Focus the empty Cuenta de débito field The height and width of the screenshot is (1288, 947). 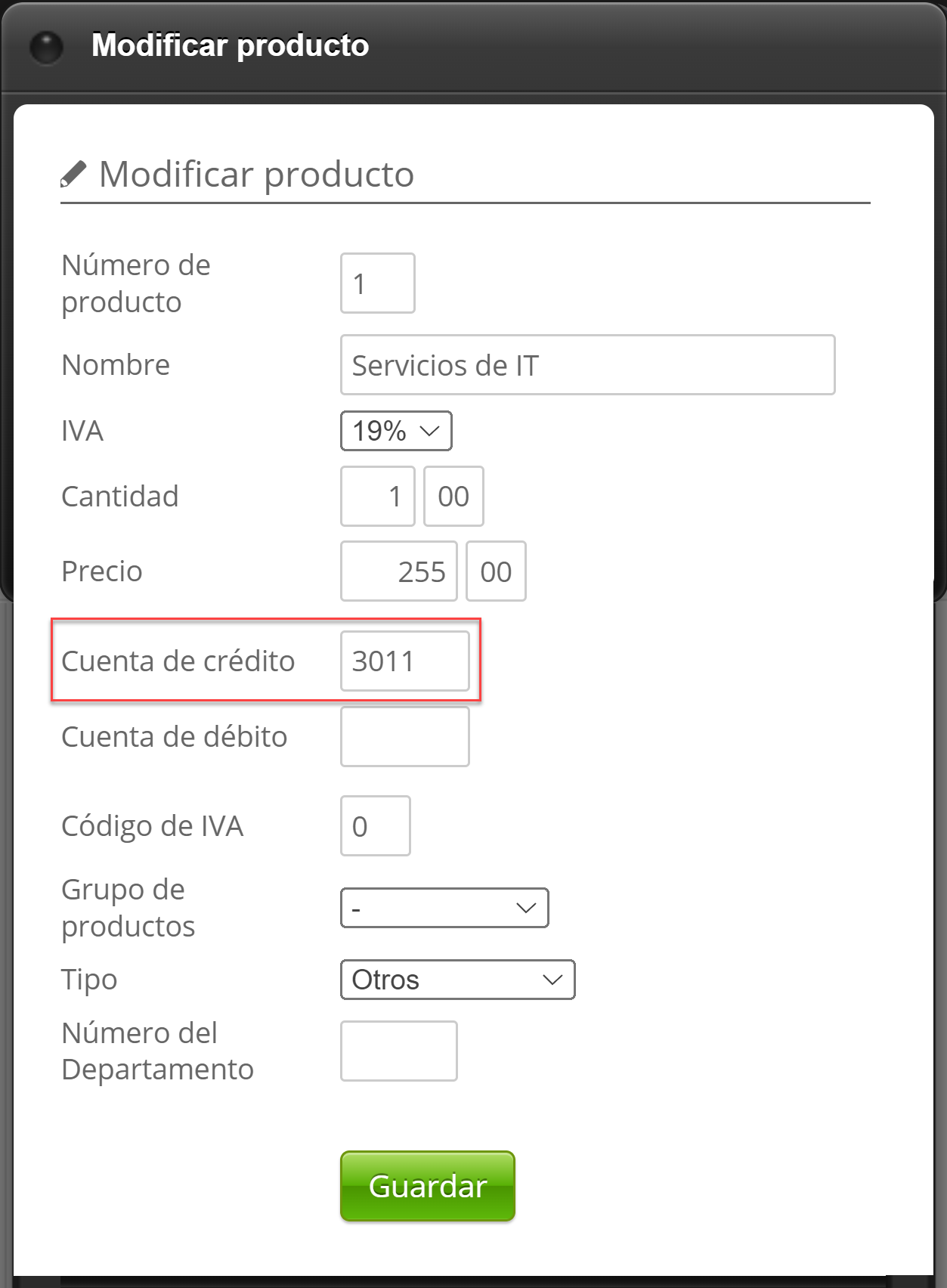(404, 737)
